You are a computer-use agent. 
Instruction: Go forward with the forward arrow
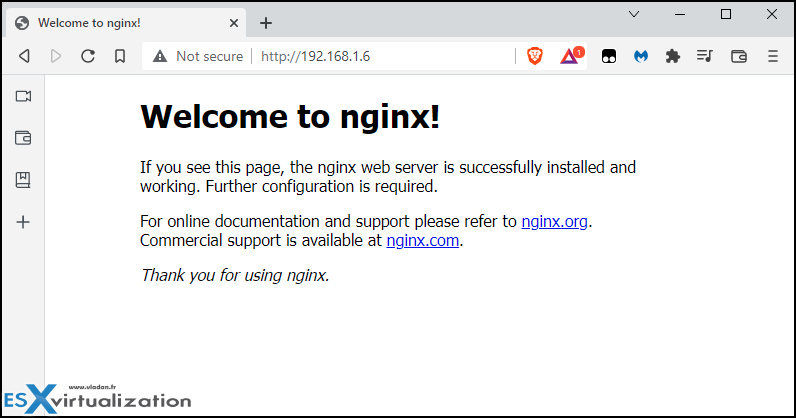click(x=56, y=56)
